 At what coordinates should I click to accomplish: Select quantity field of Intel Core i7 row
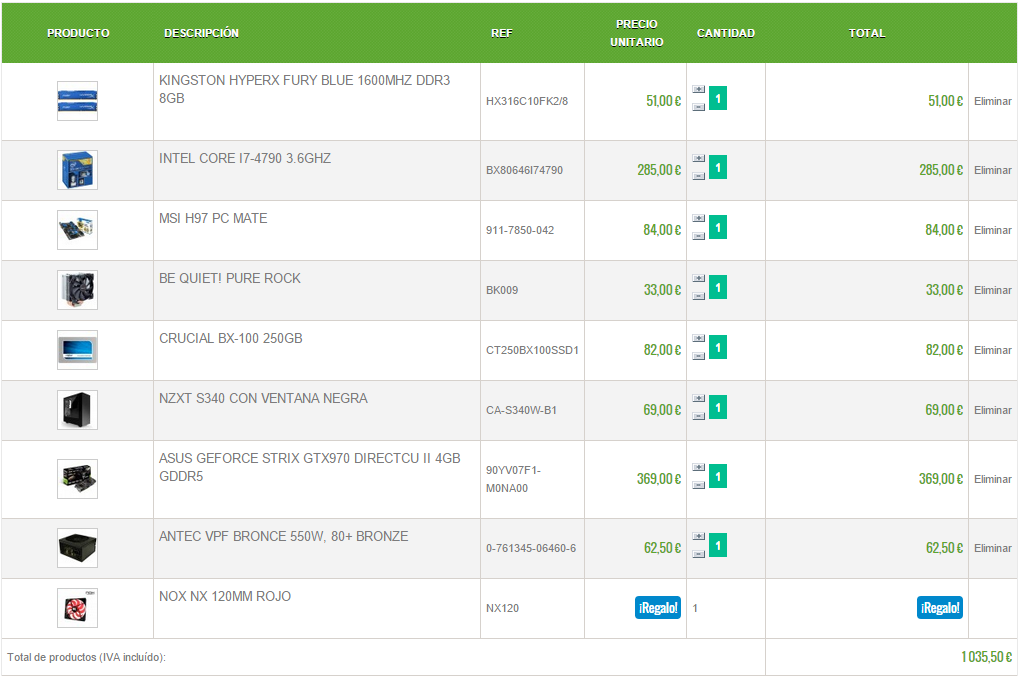(718, 168)
